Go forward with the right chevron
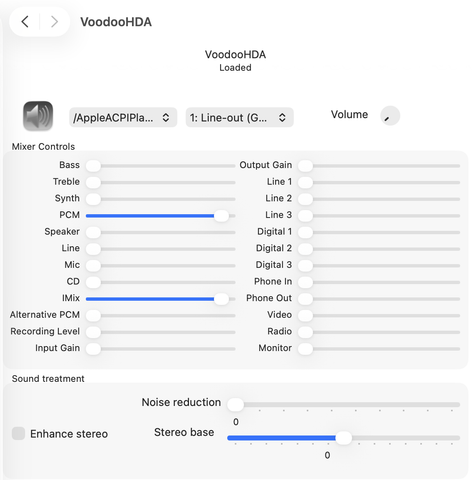This screenshot has width=472, height=480. coord(54,22)
